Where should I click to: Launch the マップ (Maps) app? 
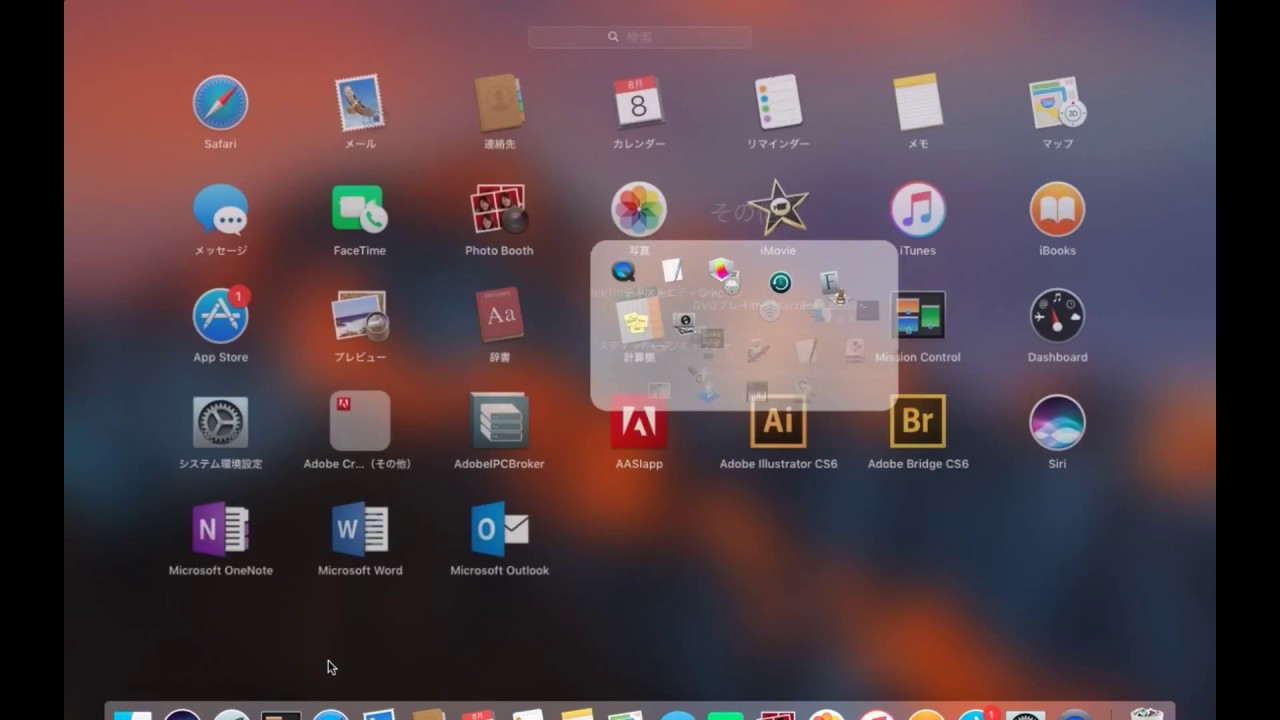(x=1057, y=103)
